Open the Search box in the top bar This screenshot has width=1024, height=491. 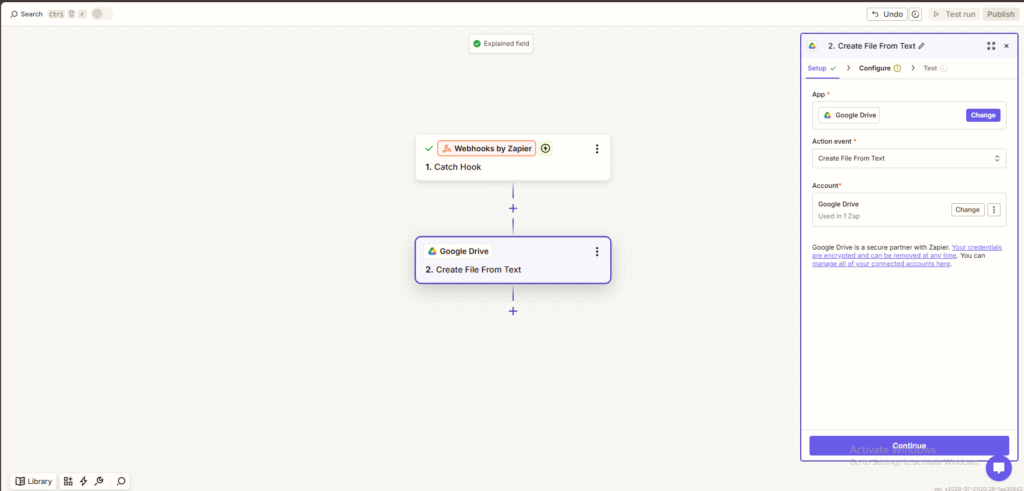(27, 14)
